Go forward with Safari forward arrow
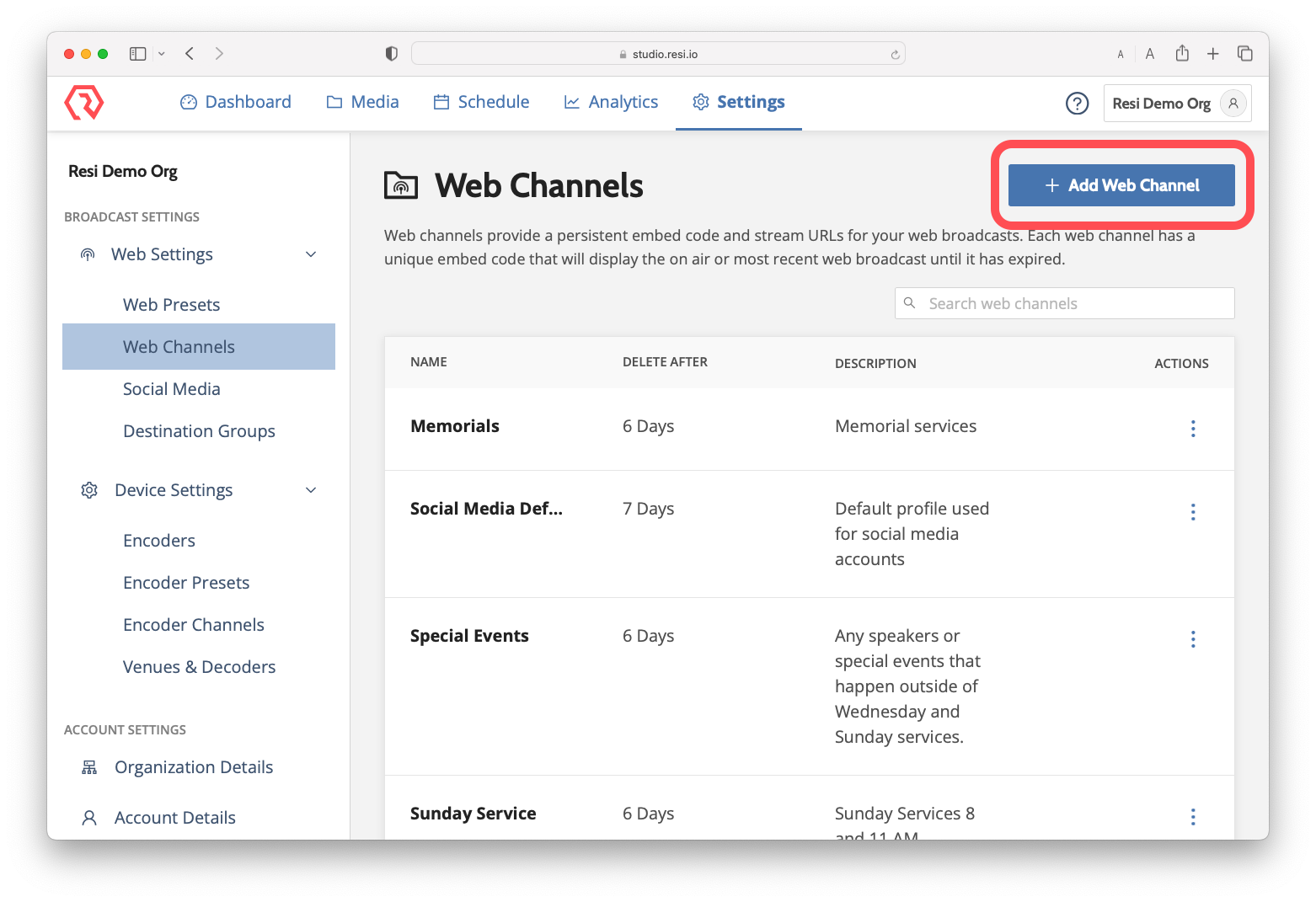1316x902 pixels. (x=219, y=54)
